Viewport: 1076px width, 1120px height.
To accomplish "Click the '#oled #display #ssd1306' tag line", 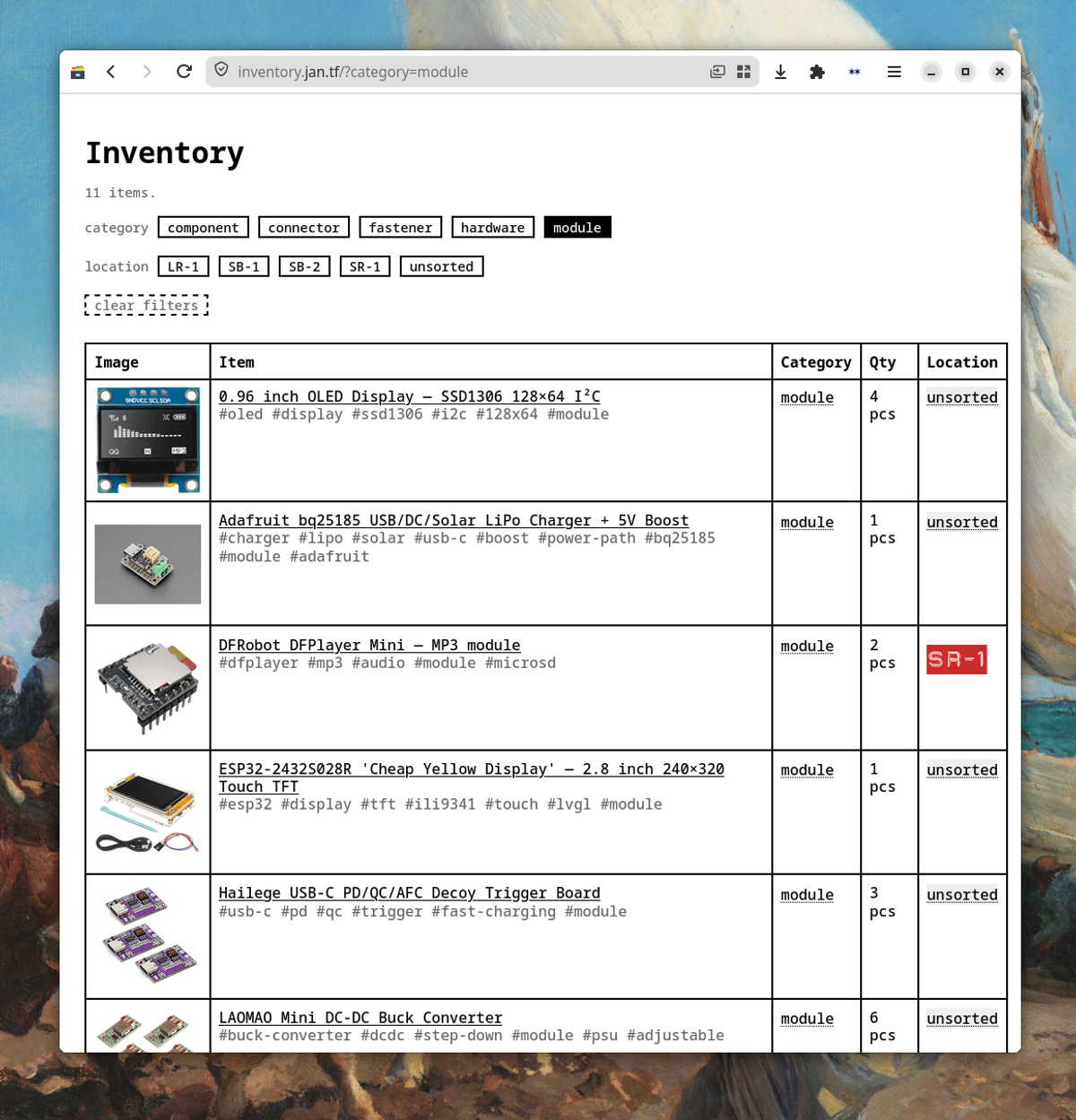I will tap(414, 414).
